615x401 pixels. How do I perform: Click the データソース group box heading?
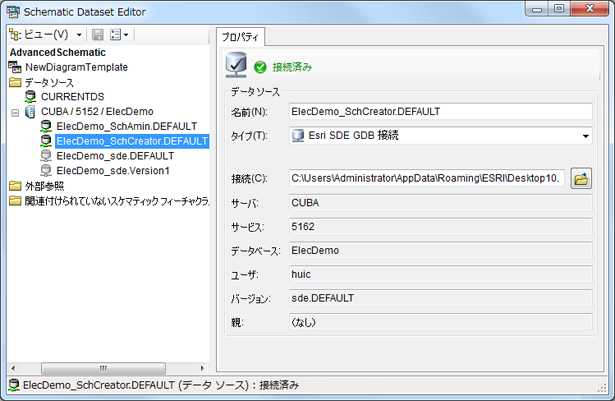tap(255, 92)
